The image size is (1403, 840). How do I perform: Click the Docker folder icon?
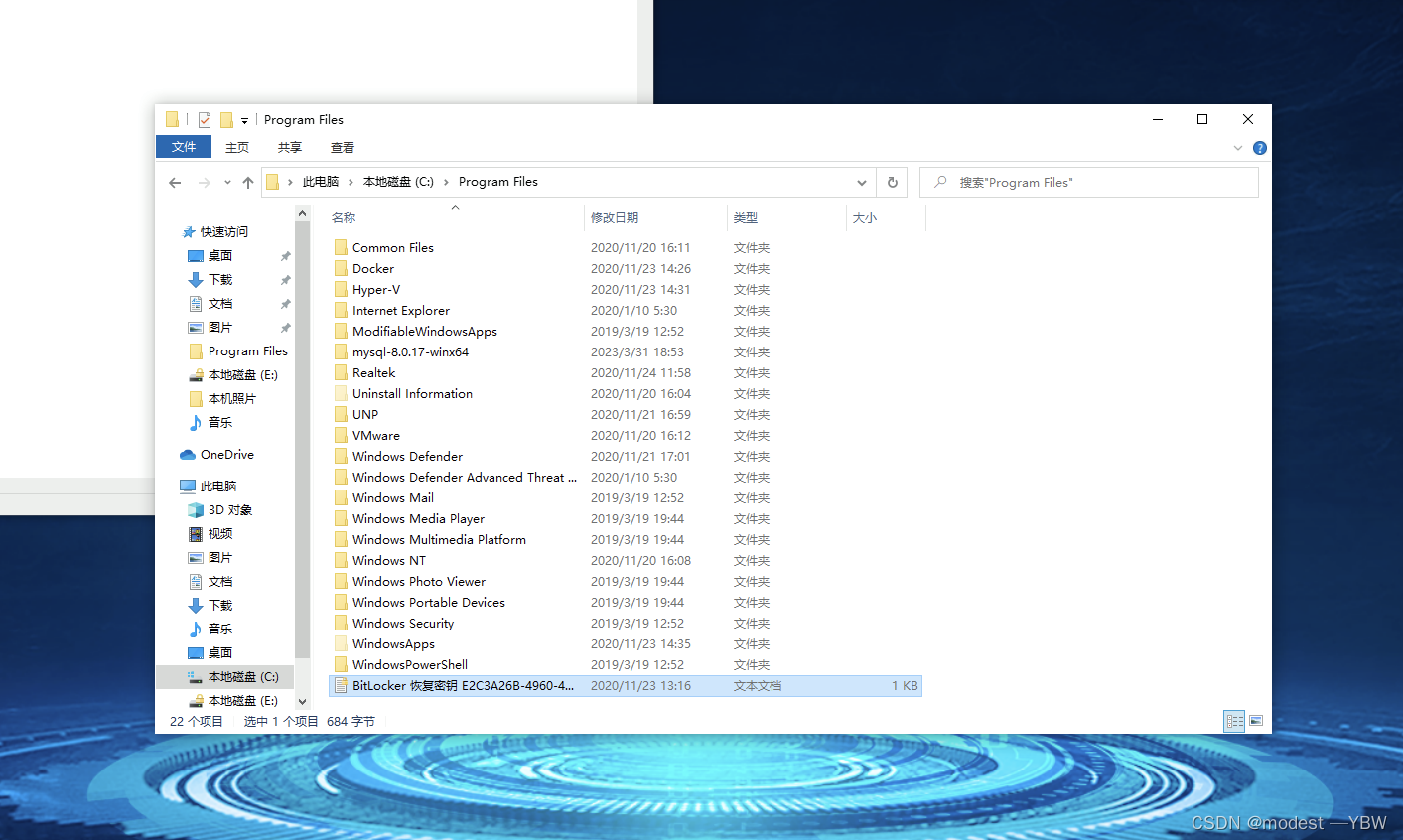[x=341, y=268]
